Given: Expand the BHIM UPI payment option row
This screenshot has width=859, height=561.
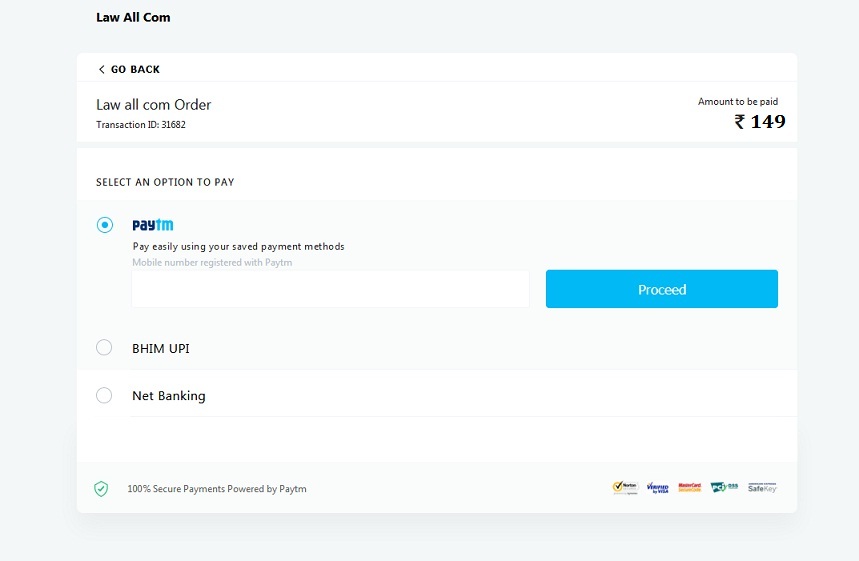Looking at the screenshot, I should point(437,348).
